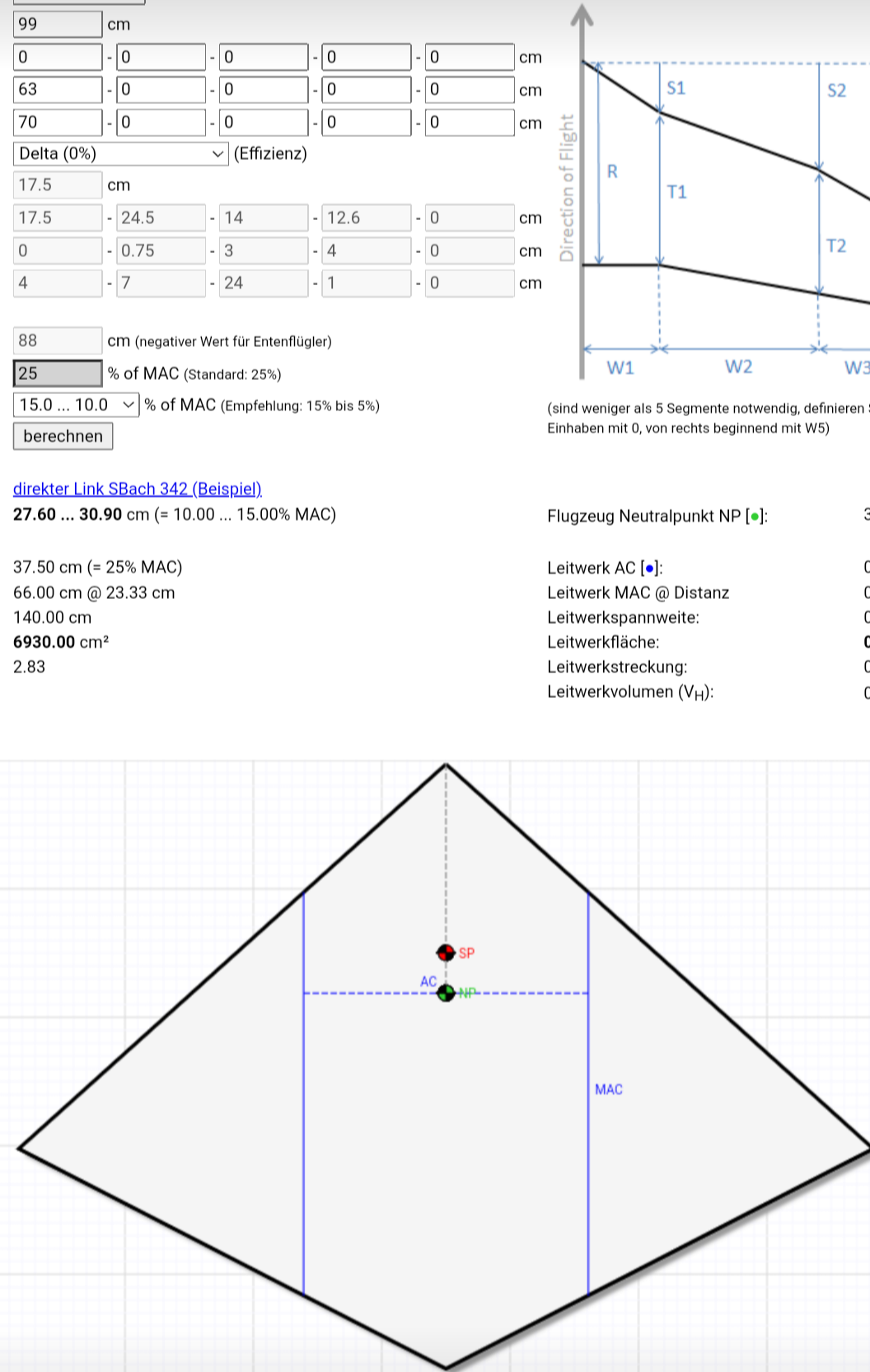Click the field with value 12.6

[366, 218]
